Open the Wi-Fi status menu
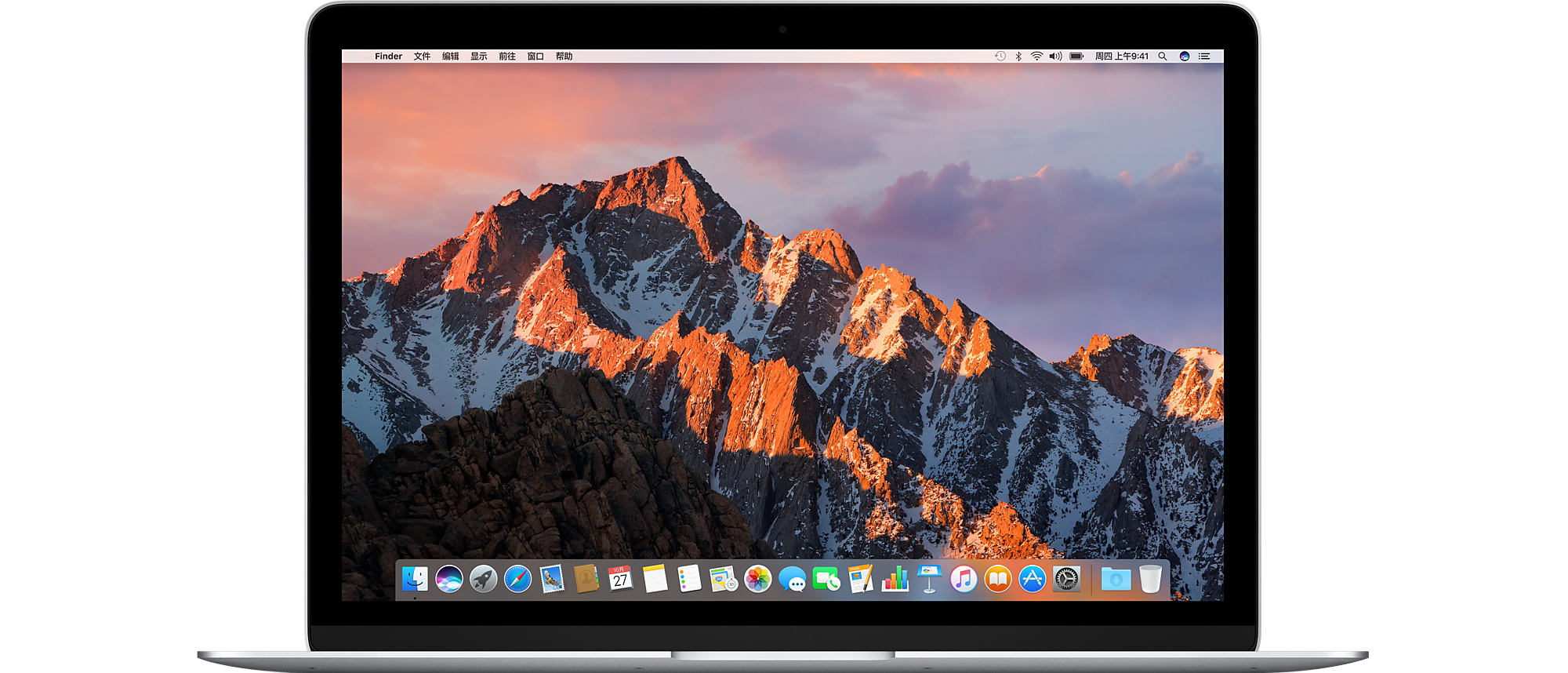The width and height of the screenshot is (1568, 673). (1036, 56)
